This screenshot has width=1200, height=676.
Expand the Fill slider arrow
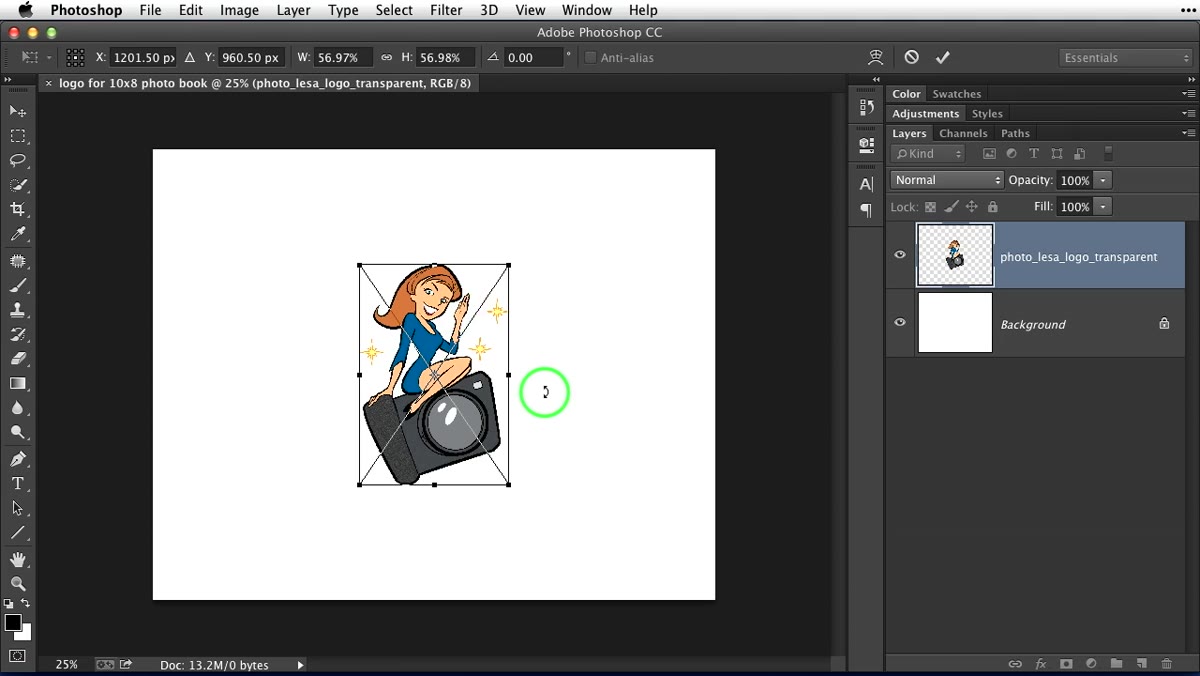coord(1103,207)
